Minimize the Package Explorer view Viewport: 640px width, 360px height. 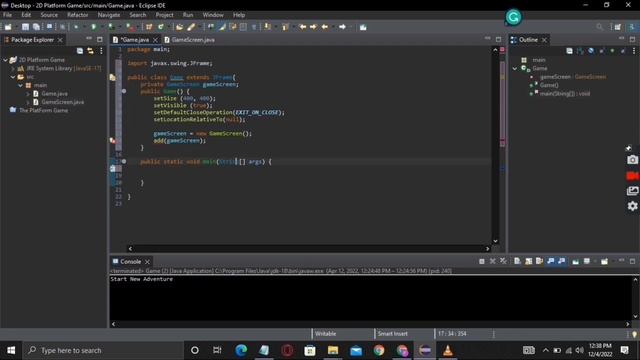point(89,39)
